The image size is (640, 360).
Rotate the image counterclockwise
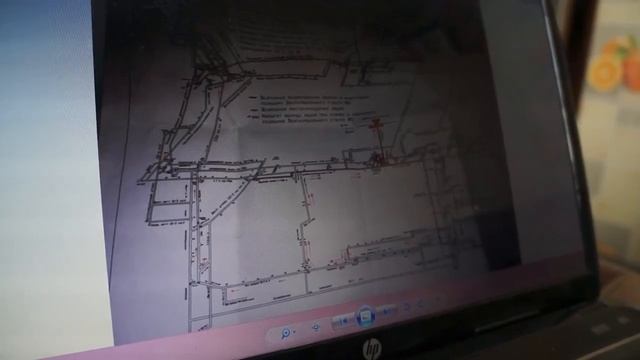click(x=407, y=307)
